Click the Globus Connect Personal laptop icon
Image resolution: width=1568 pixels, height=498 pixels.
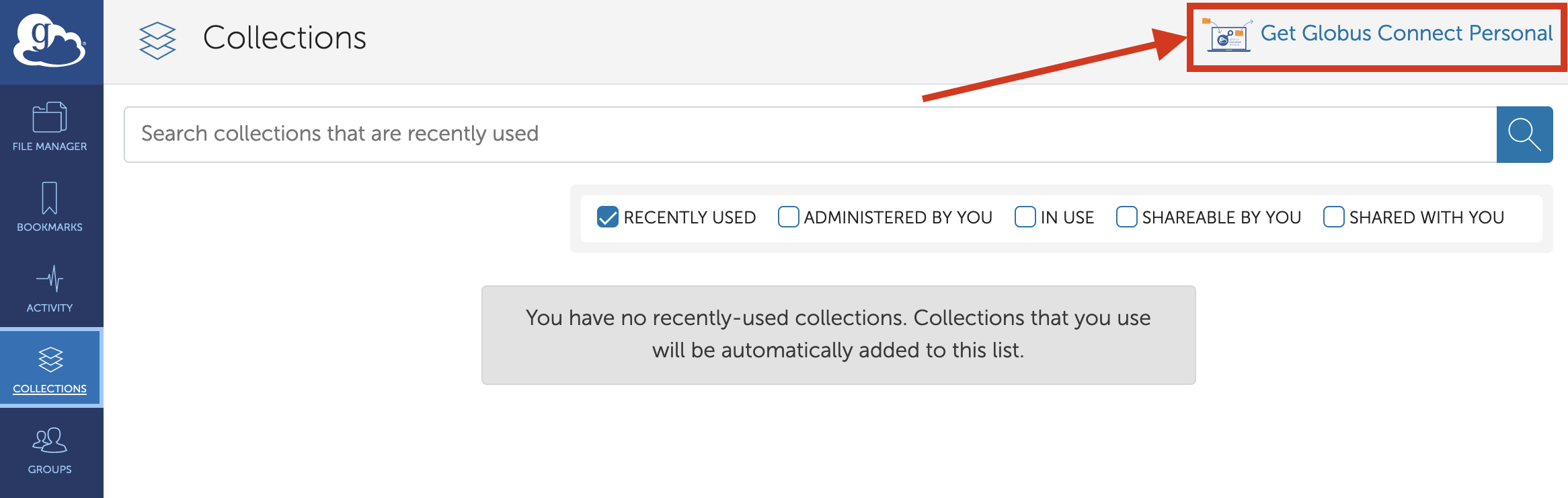1228,35
